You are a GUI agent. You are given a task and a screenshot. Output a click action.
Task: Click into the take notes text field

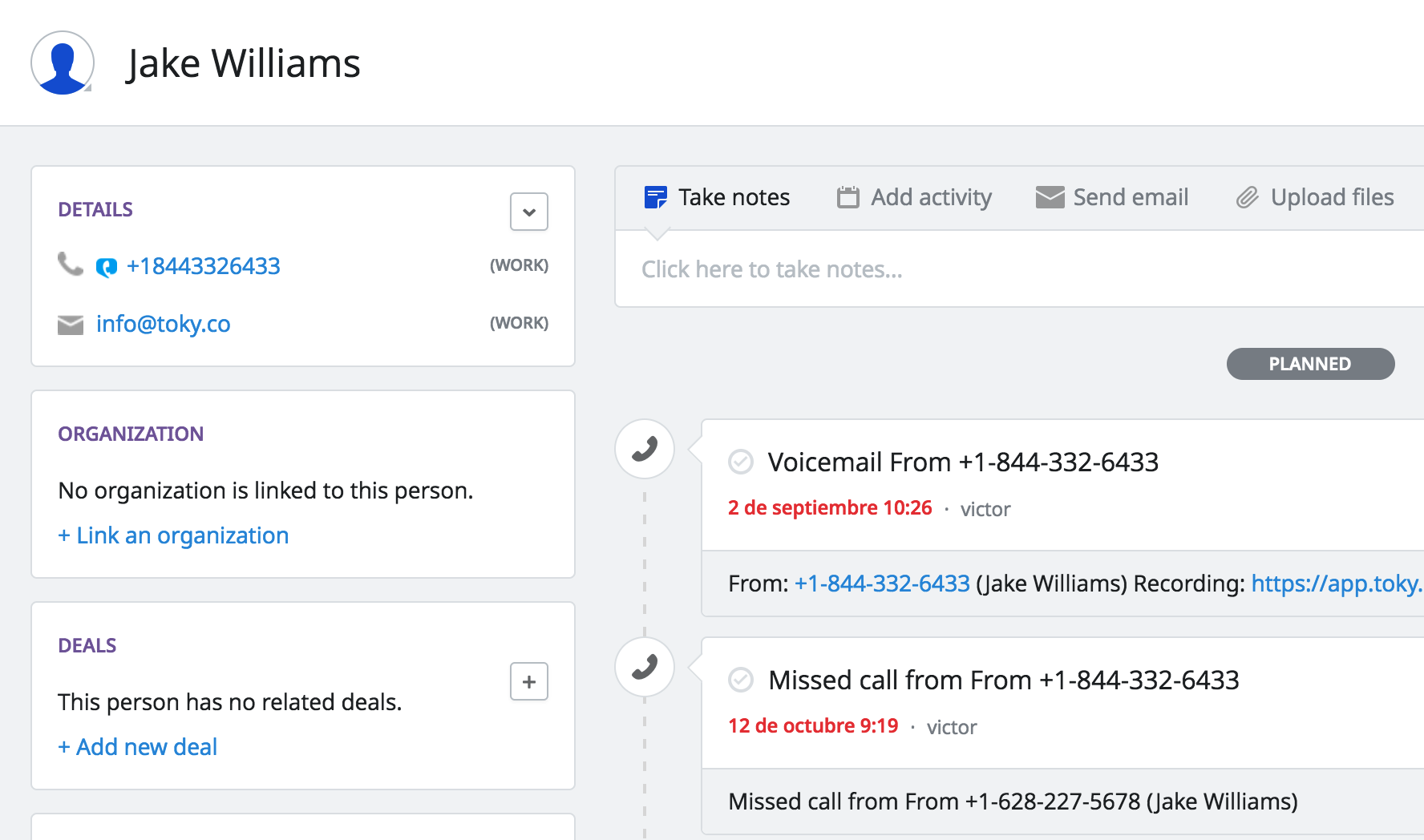[962, 269]
